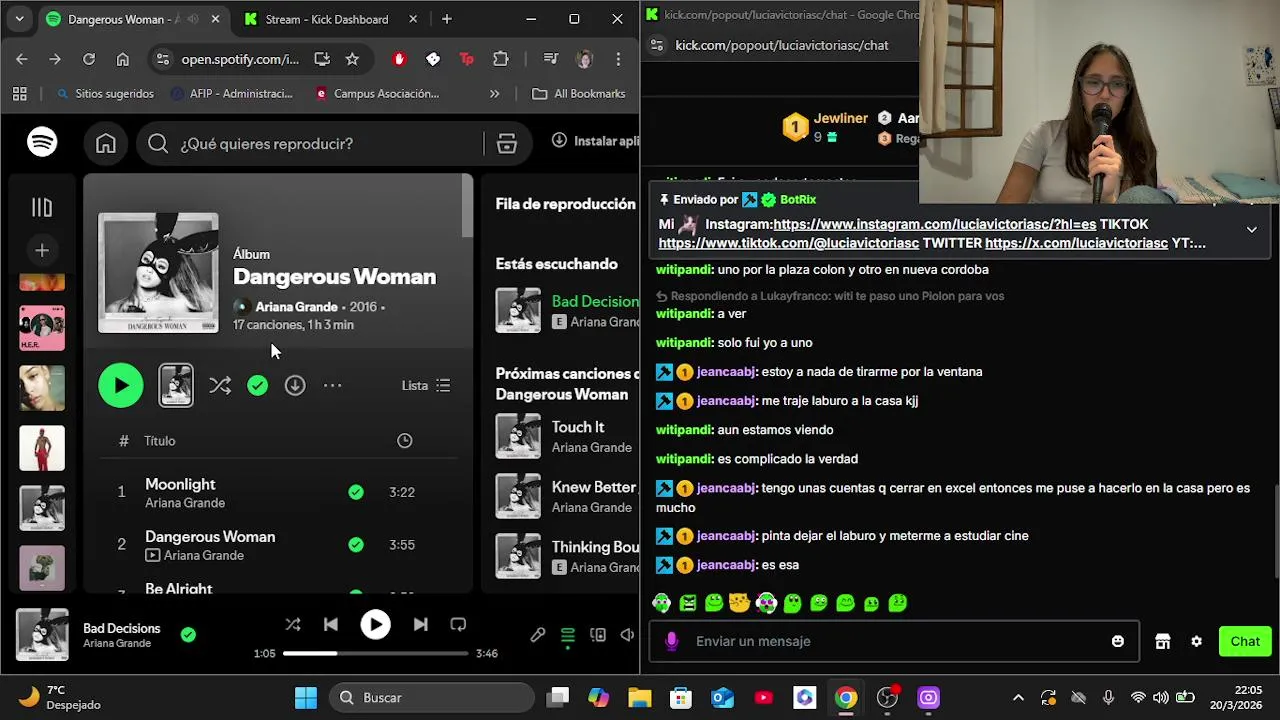Click the main play button in the player bar
This screenshot has height=720, width=1280.
click(375, 624)
